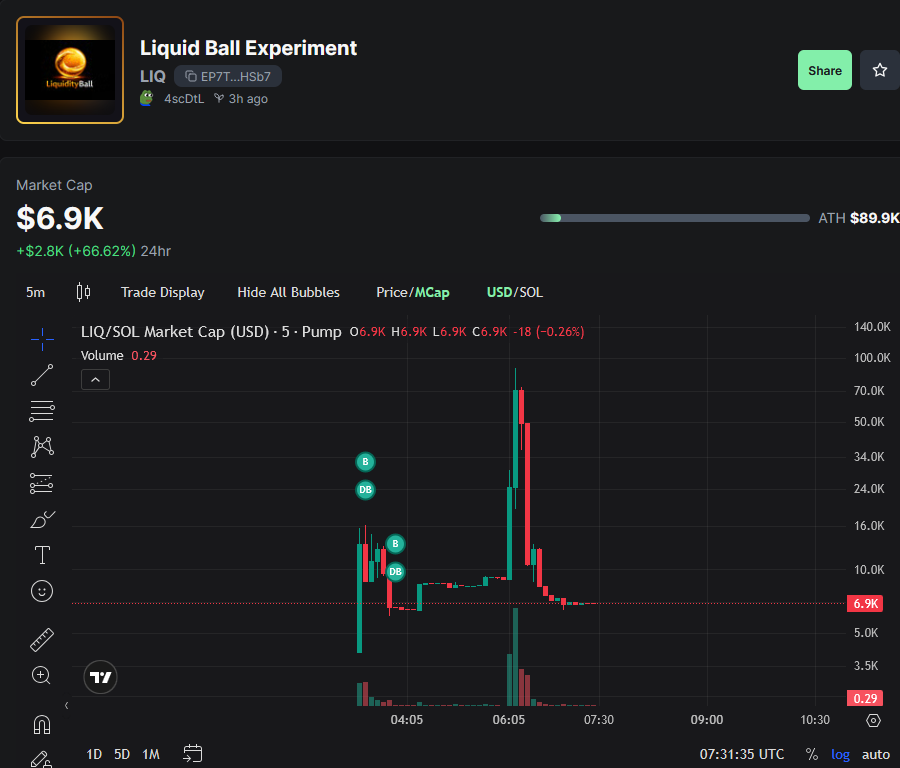The image size is (900, 768).
Task: Select the Text annotation tool
Action: [x=42, y=555]
